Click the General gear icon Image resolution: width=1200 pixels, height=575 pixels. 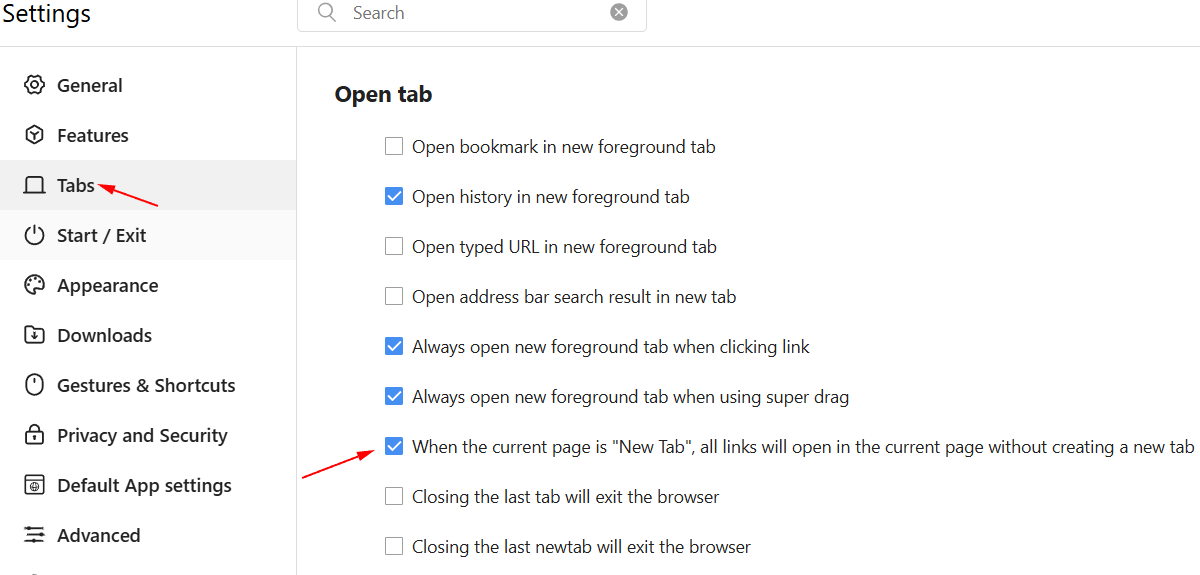coord(35,85)
